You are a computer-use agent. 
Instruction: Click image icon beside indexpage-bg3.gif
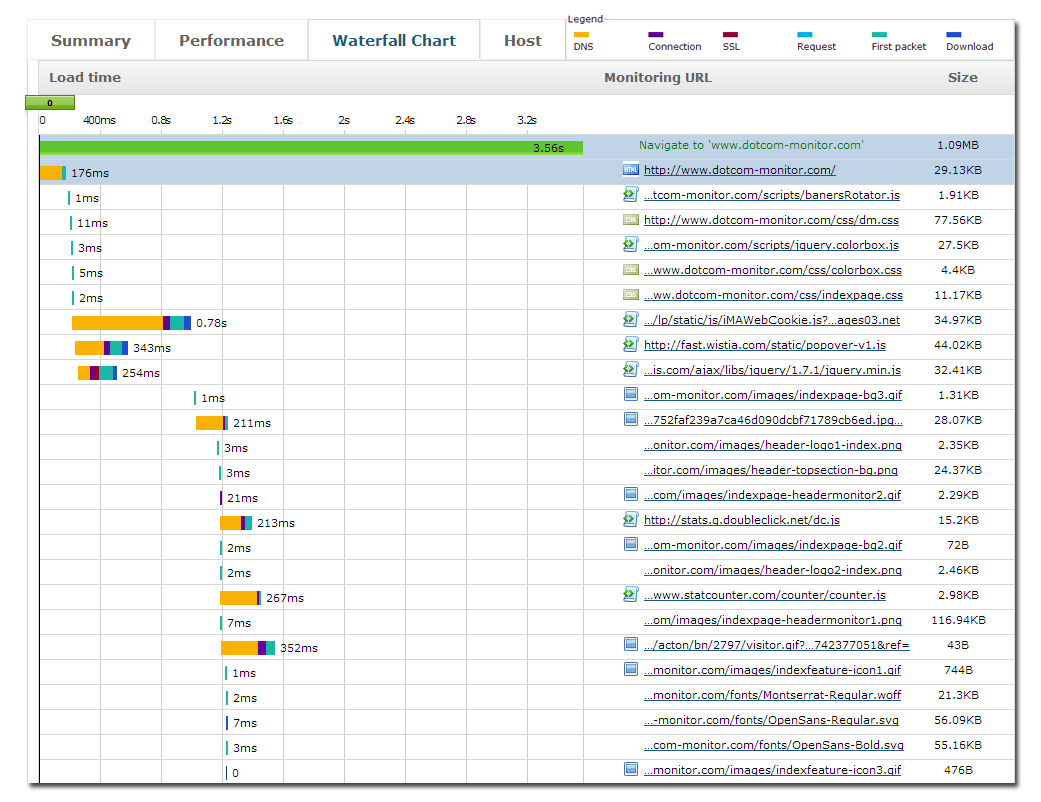point(631,394)
